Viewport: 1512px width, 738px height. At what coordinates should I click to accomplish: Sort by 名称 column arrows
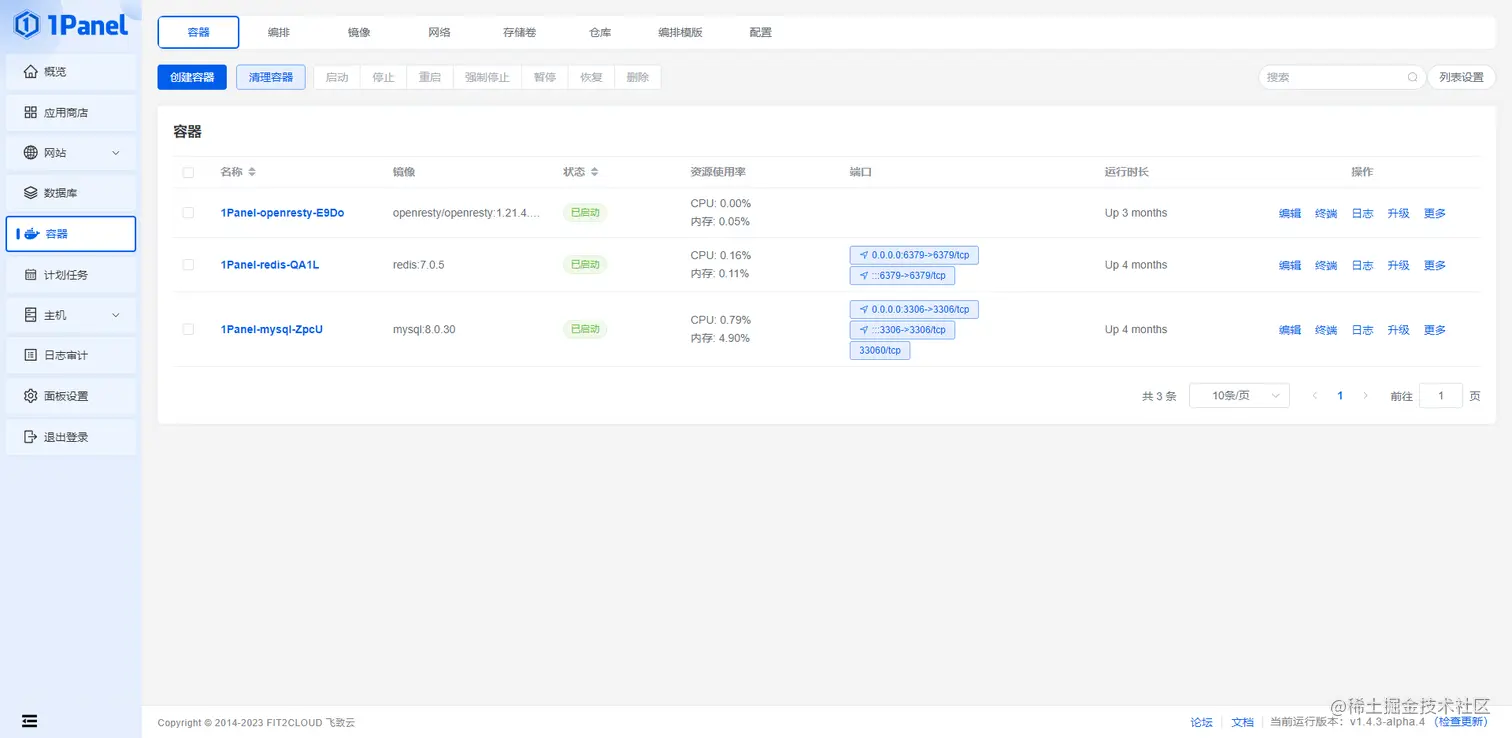coord(252,172)
